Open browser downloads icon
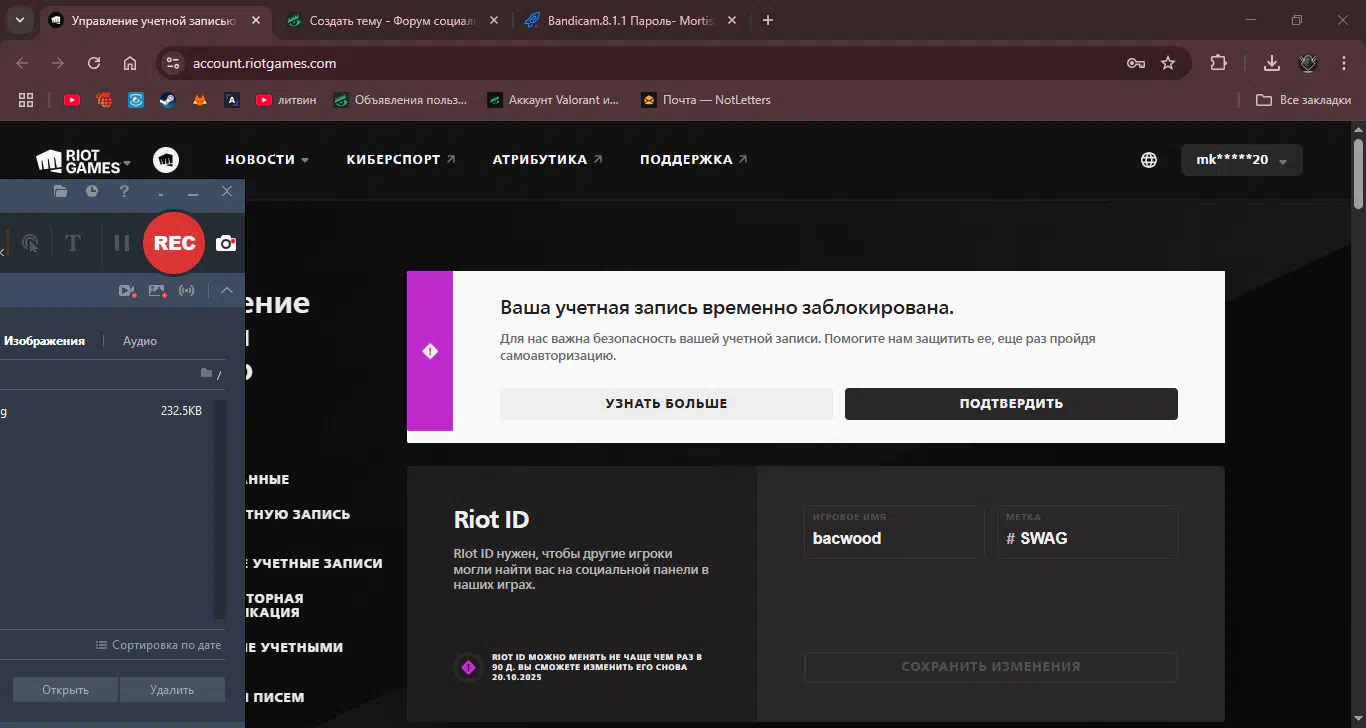This screenshot has width=1366, height=728. [x=1272, y=63]
